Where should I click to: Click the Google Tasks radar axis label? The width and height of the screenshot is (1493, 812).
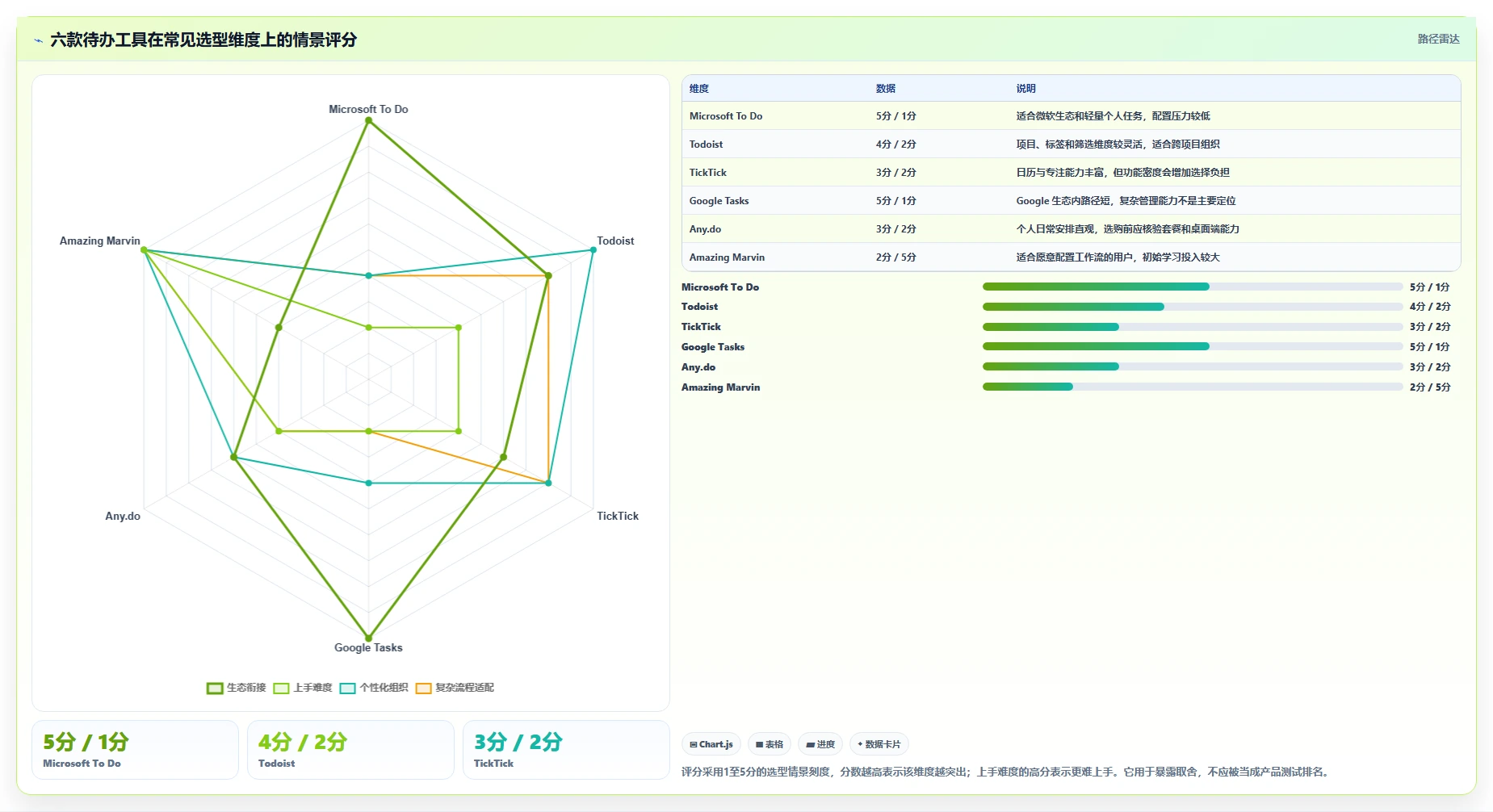368,647
